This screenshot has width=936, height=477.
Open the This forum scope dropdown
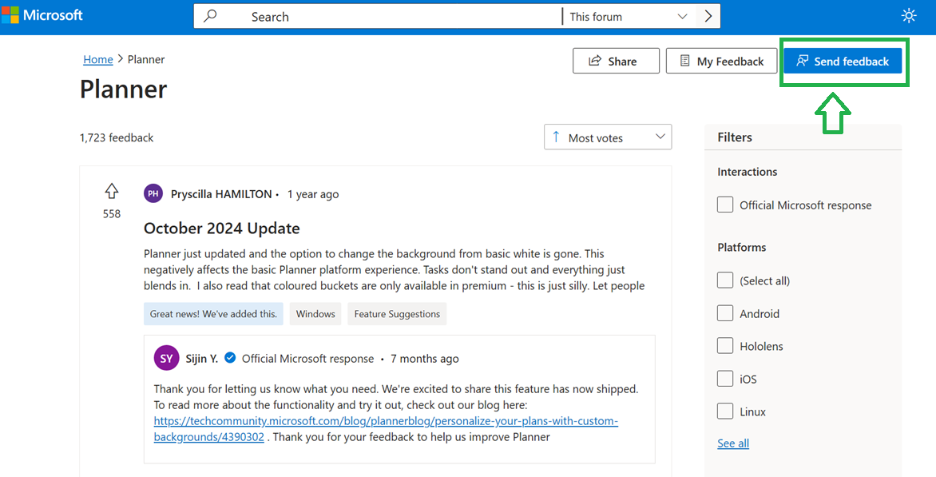(629, 17)
